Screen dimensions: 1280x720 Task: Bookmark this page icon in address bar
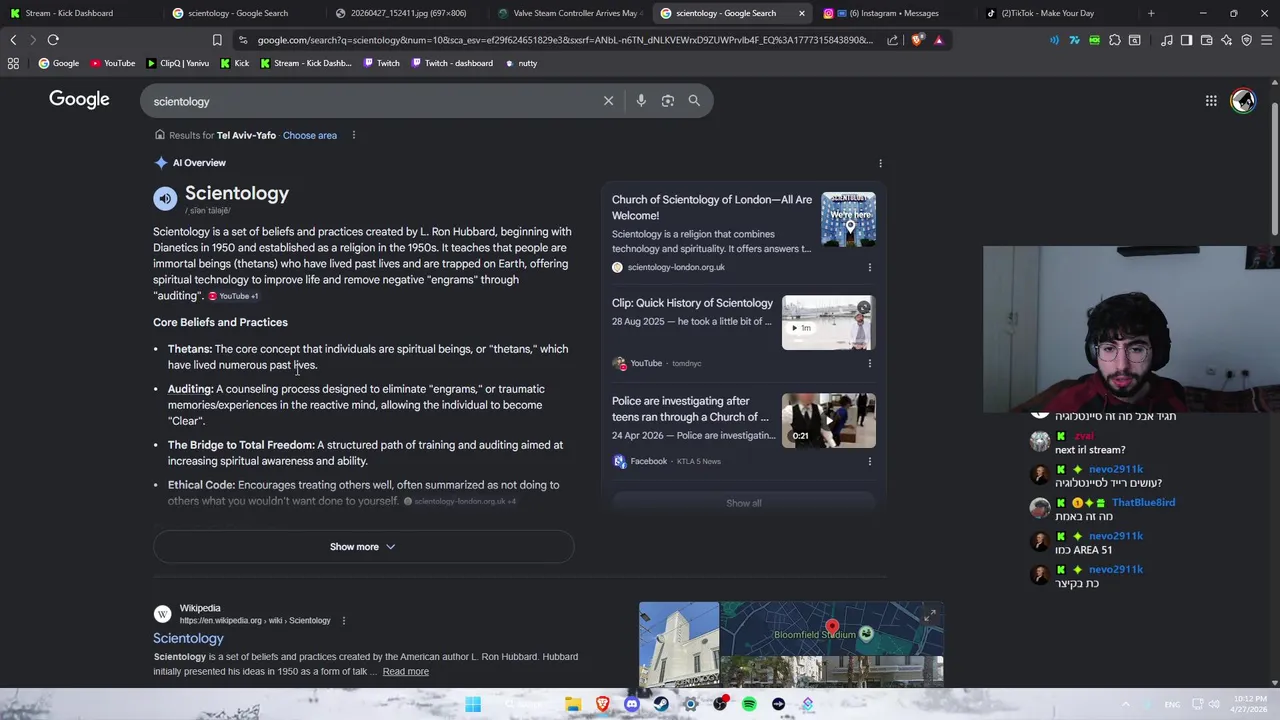click(217, 40)
